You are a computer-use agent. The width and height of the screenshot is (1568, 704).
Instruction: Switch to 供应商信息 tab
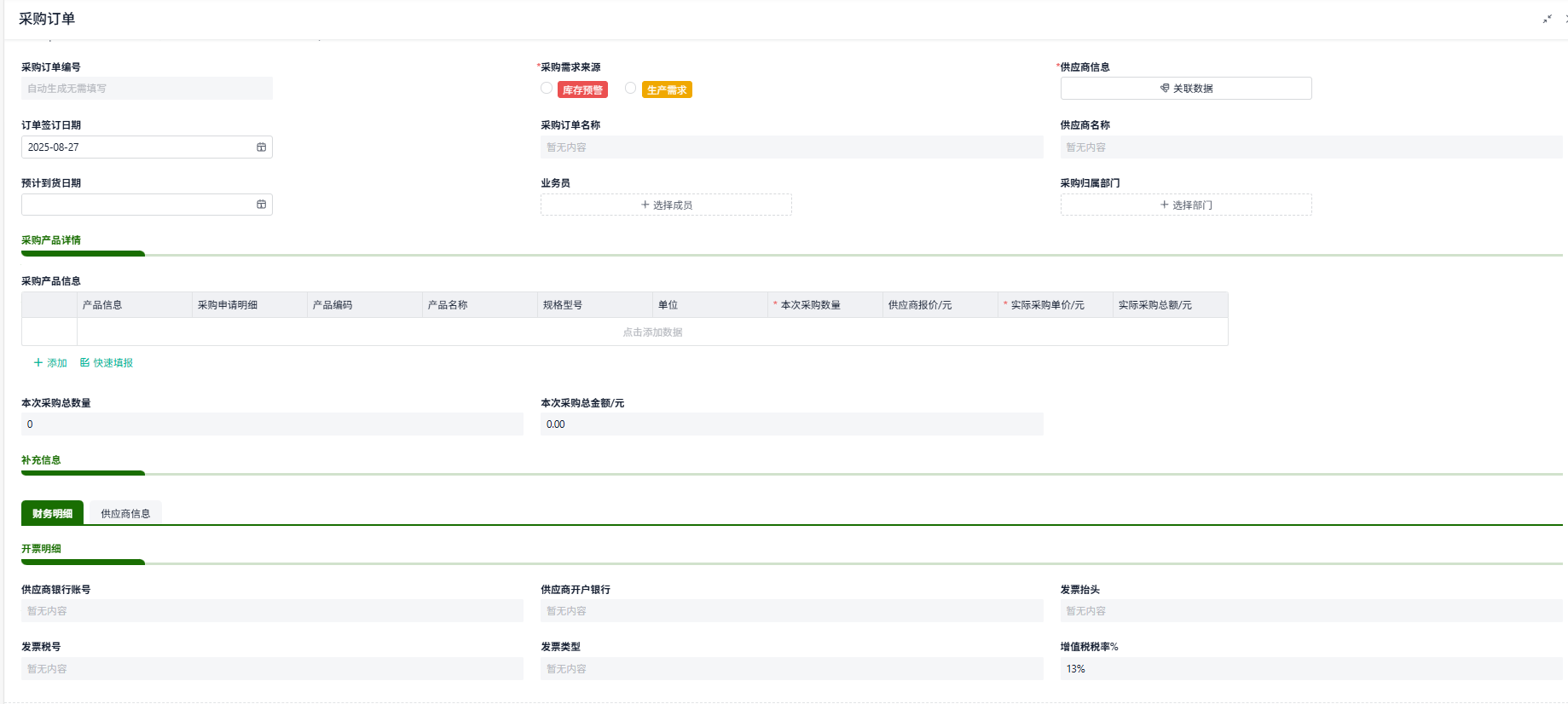pos(125,513)
